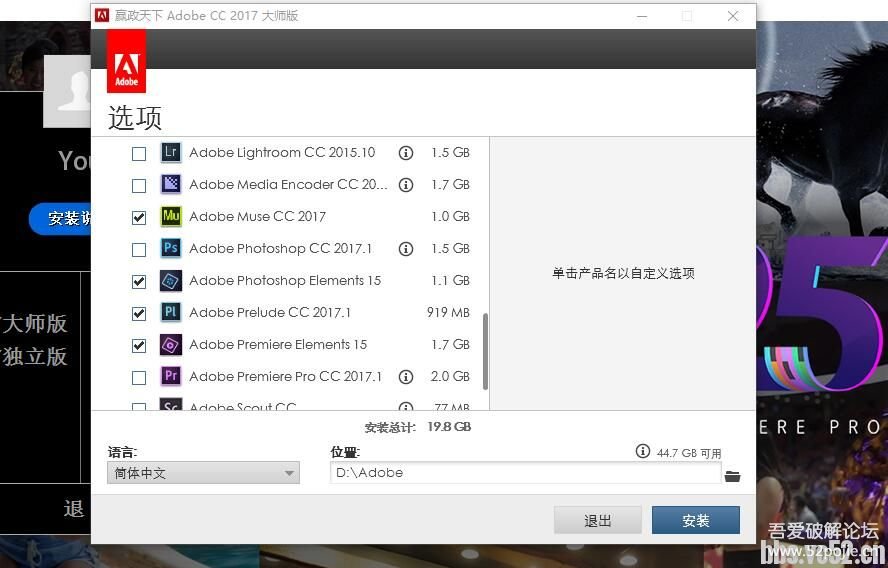Select Adobe Premiere Elements 15 product name
The width and height of the screenshot is (888, 568).
click(x=278, y=344)
